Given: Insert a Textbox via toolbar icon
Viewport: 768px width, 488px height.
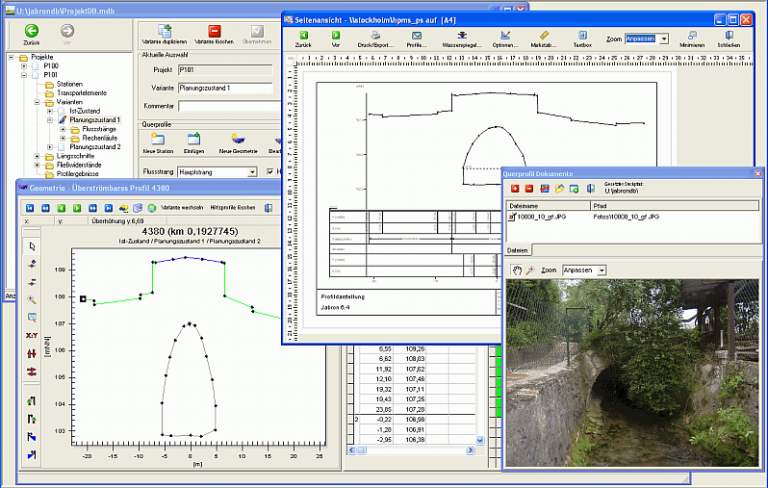Looking at the screenshot, I should click(x=582, y=37).
